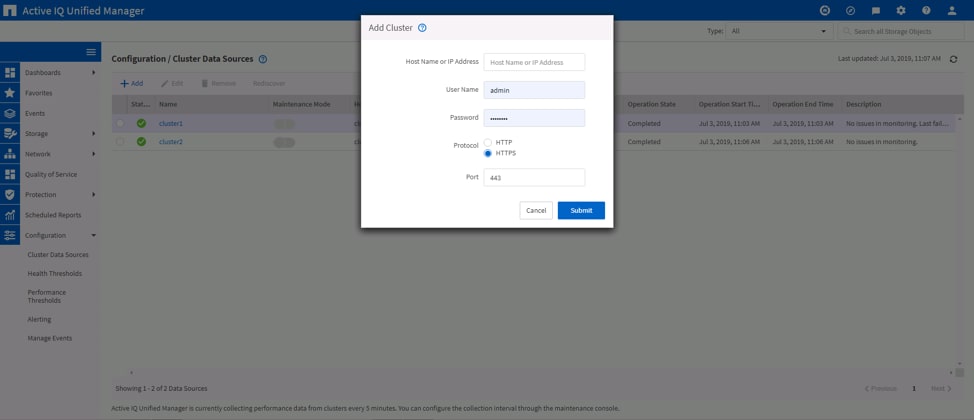Toggle Maintenance Mode switch for cluster1
Screen dimensions: 974x420
coord(284,124)
